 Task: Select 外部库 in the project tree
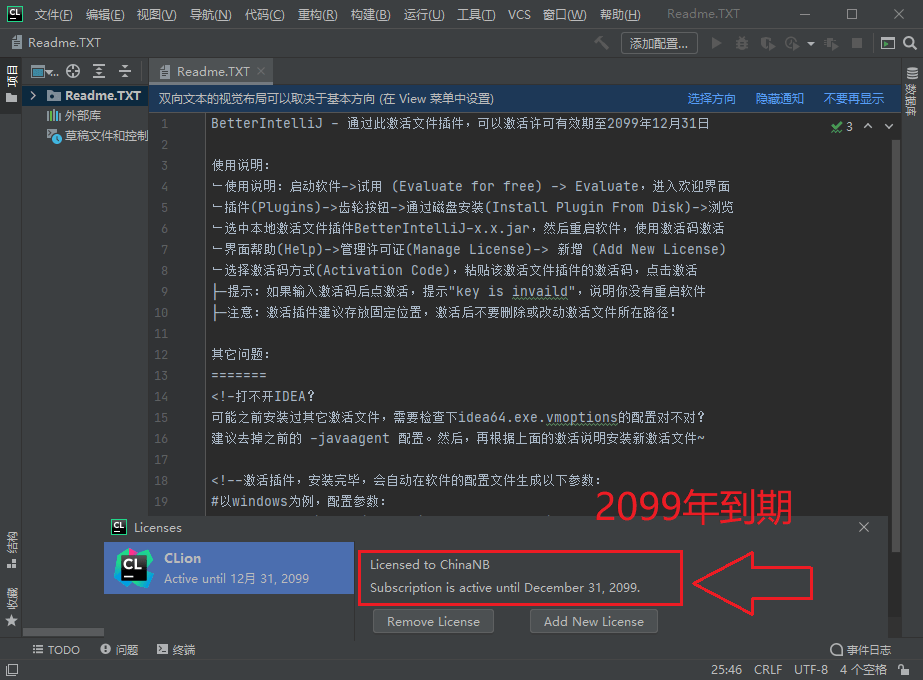click(74, 115)
